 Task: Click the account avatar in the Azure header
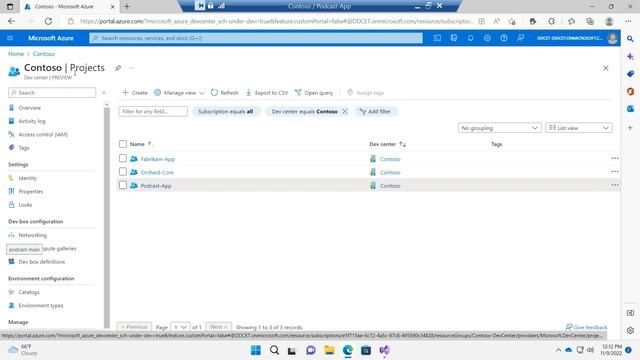[x=612, y=38]
